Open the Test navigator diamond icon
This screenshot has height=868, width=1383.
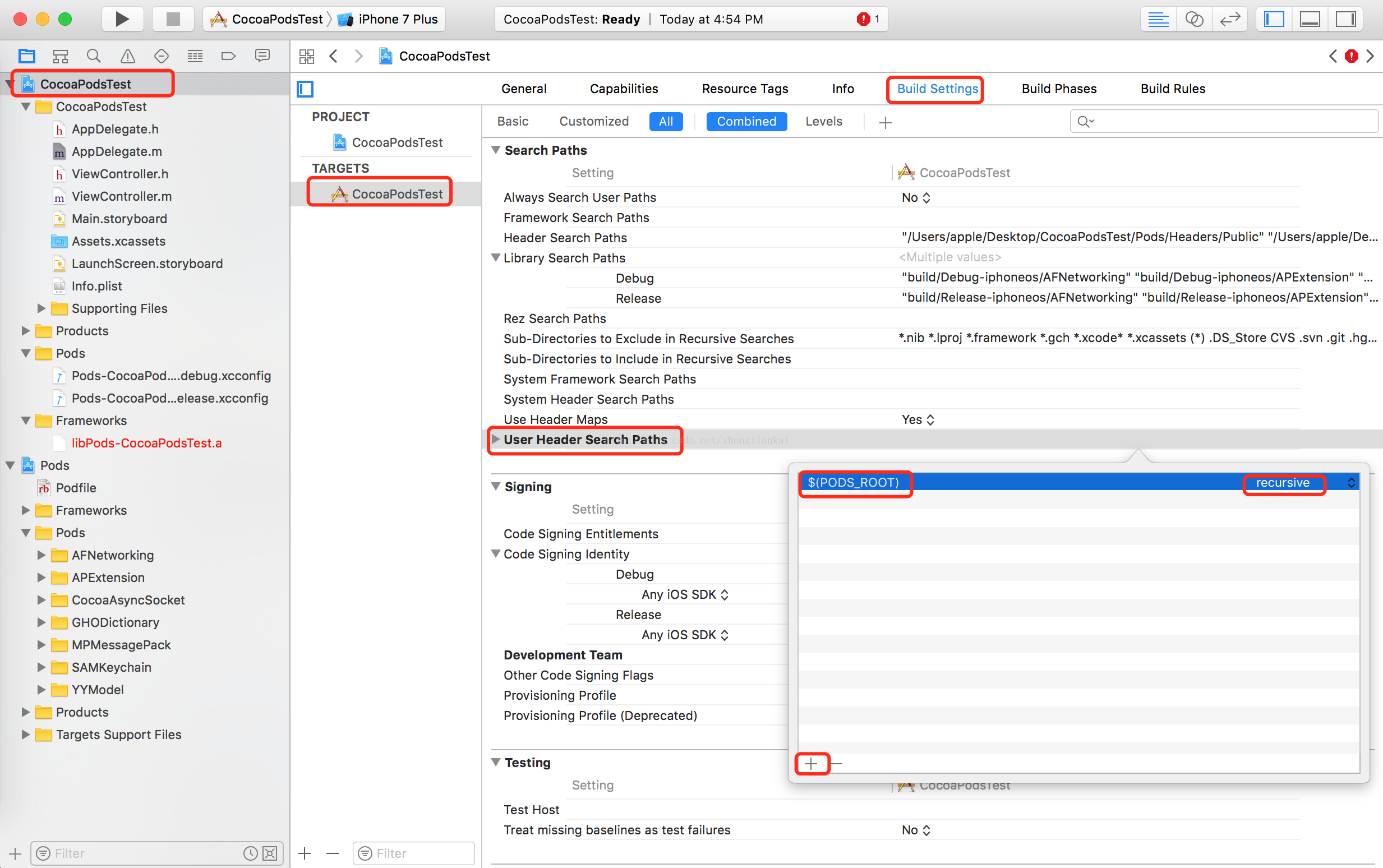coord(162,56)
